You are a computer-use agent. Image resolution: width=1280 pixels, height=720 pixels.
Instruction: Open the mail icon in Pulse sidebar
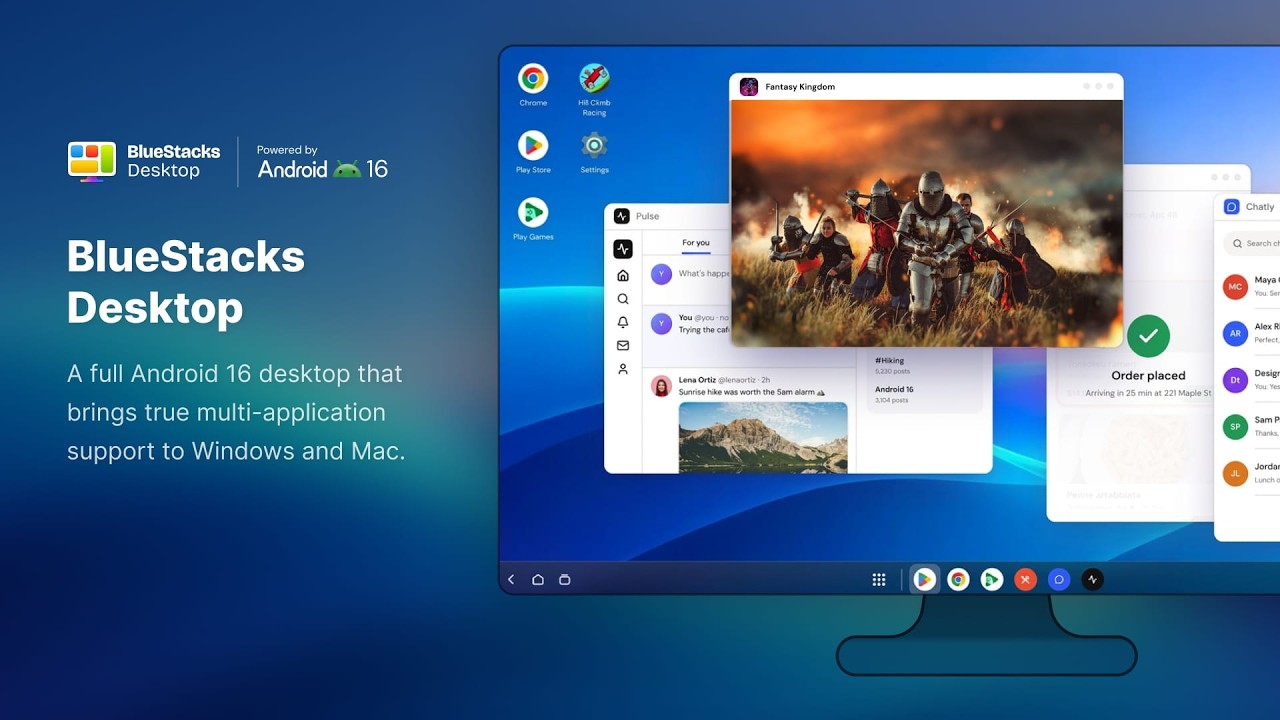pos(623,346)
